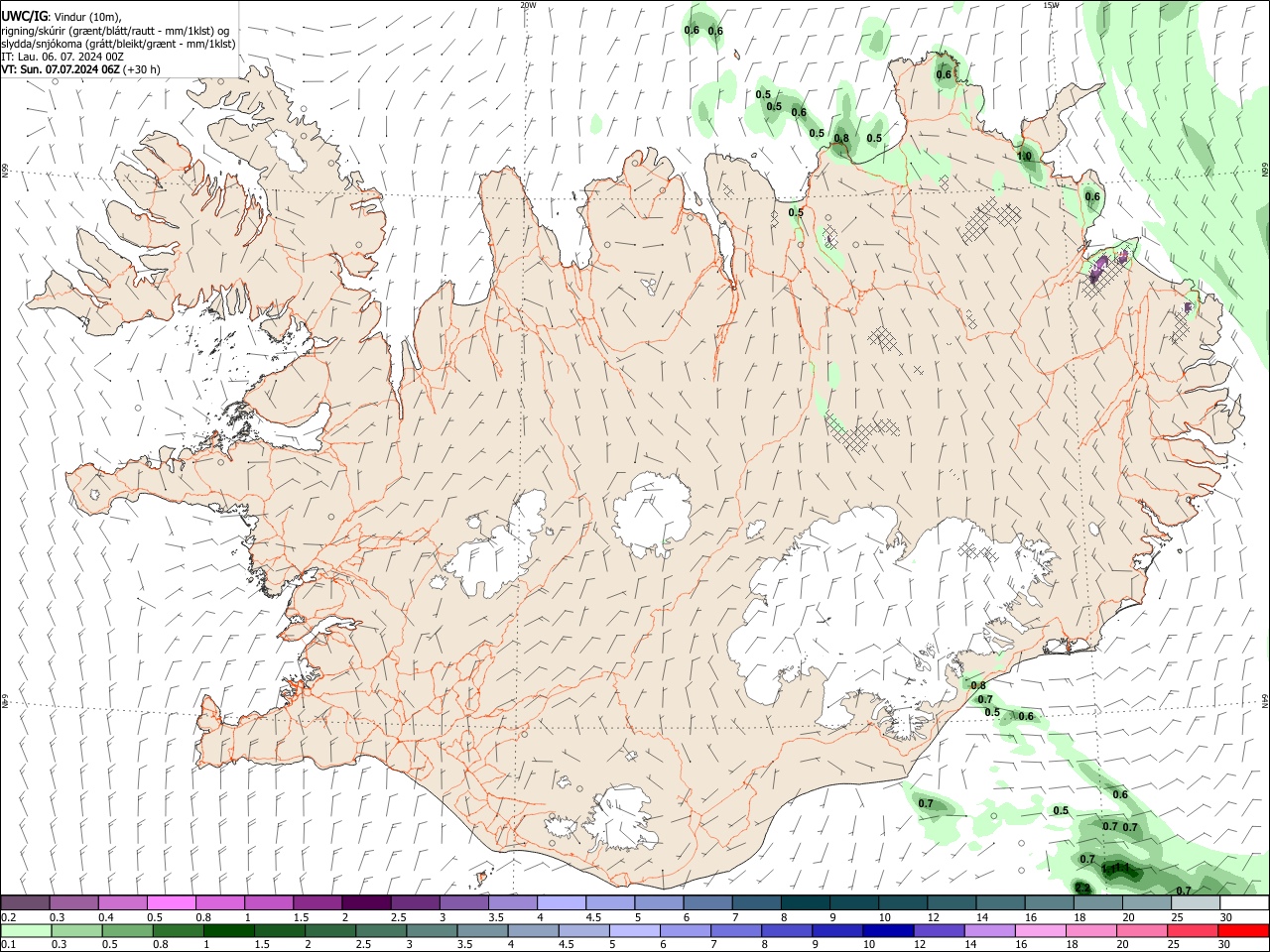Image resolution: width=1270 pixels, height=952 pixels.
Task: Click the large white Vatnajökull glacier area
Action: click(893, 605)
